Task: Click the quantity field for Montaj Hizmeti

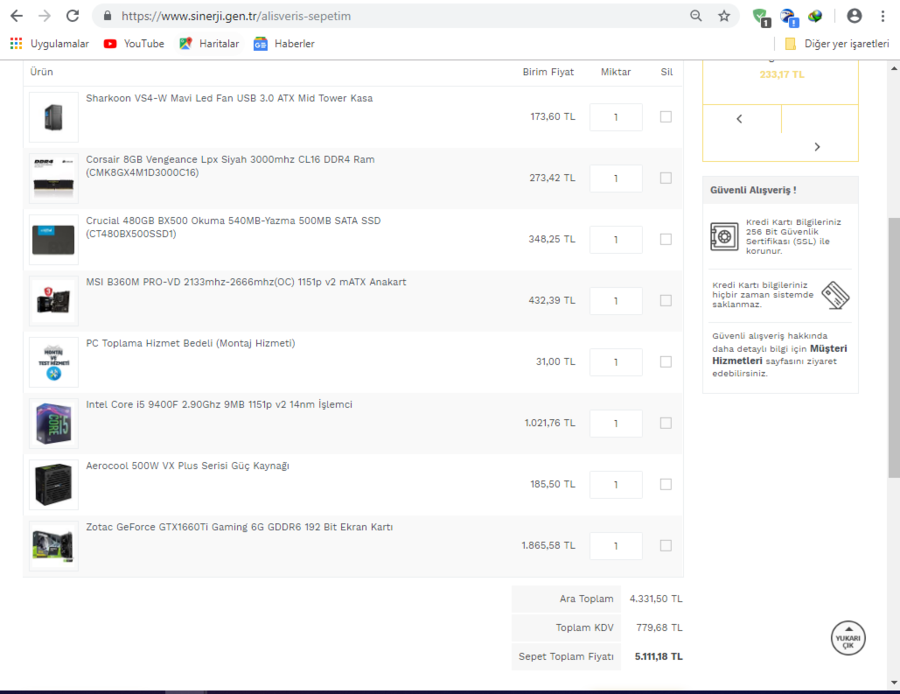Action: tap(616, 362)
